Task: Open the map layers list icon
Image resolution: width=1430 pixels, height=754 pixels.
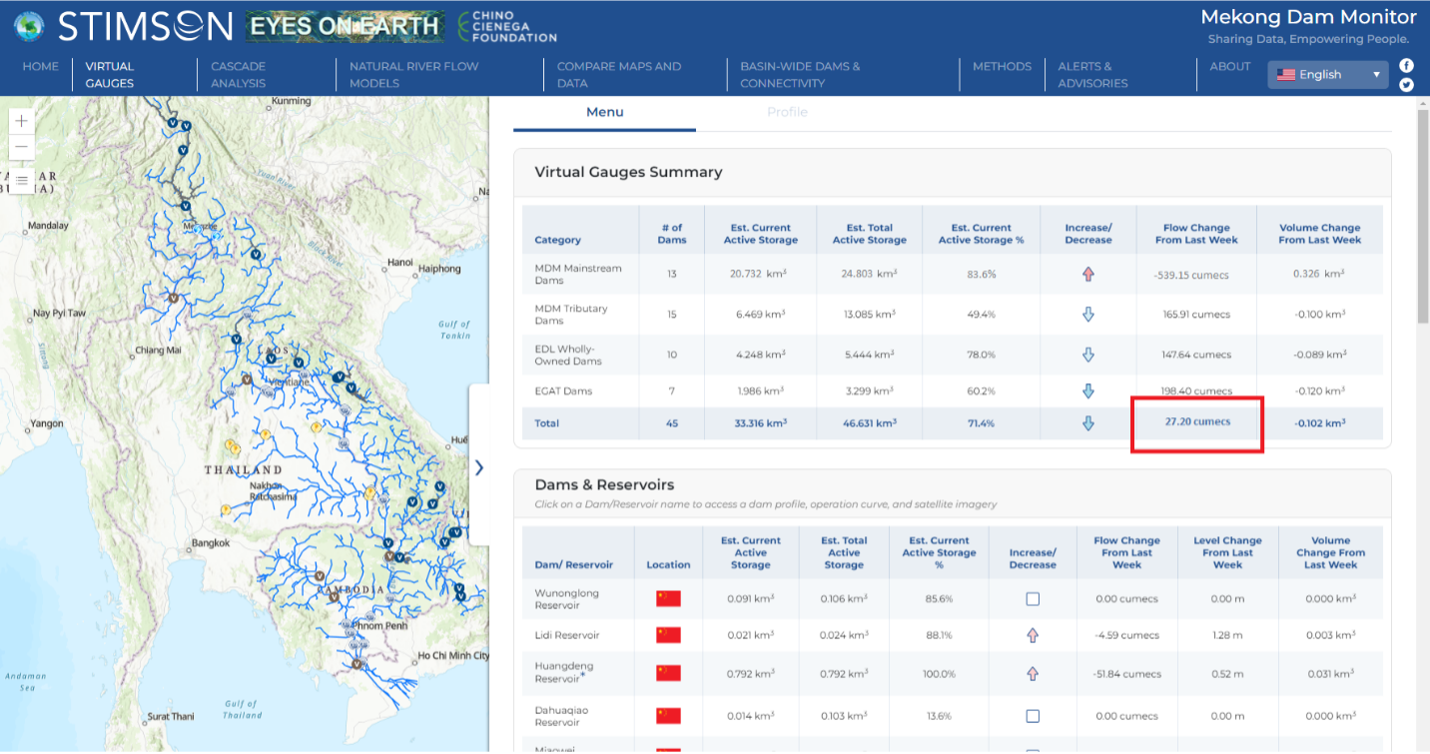Action: click(x=22, y=181)
